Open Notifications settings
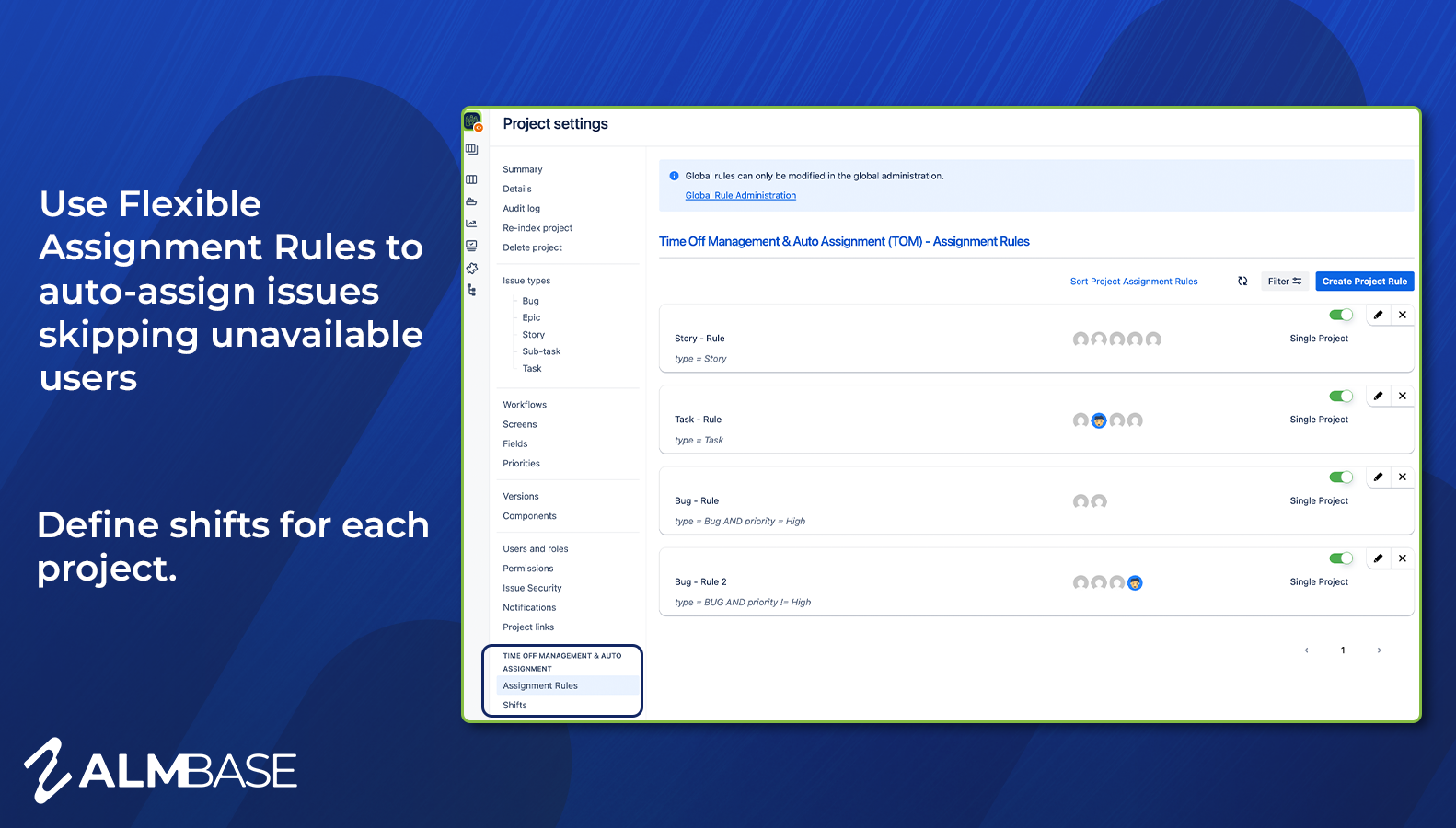The image size is (1456, 828). tap(529, 607)
